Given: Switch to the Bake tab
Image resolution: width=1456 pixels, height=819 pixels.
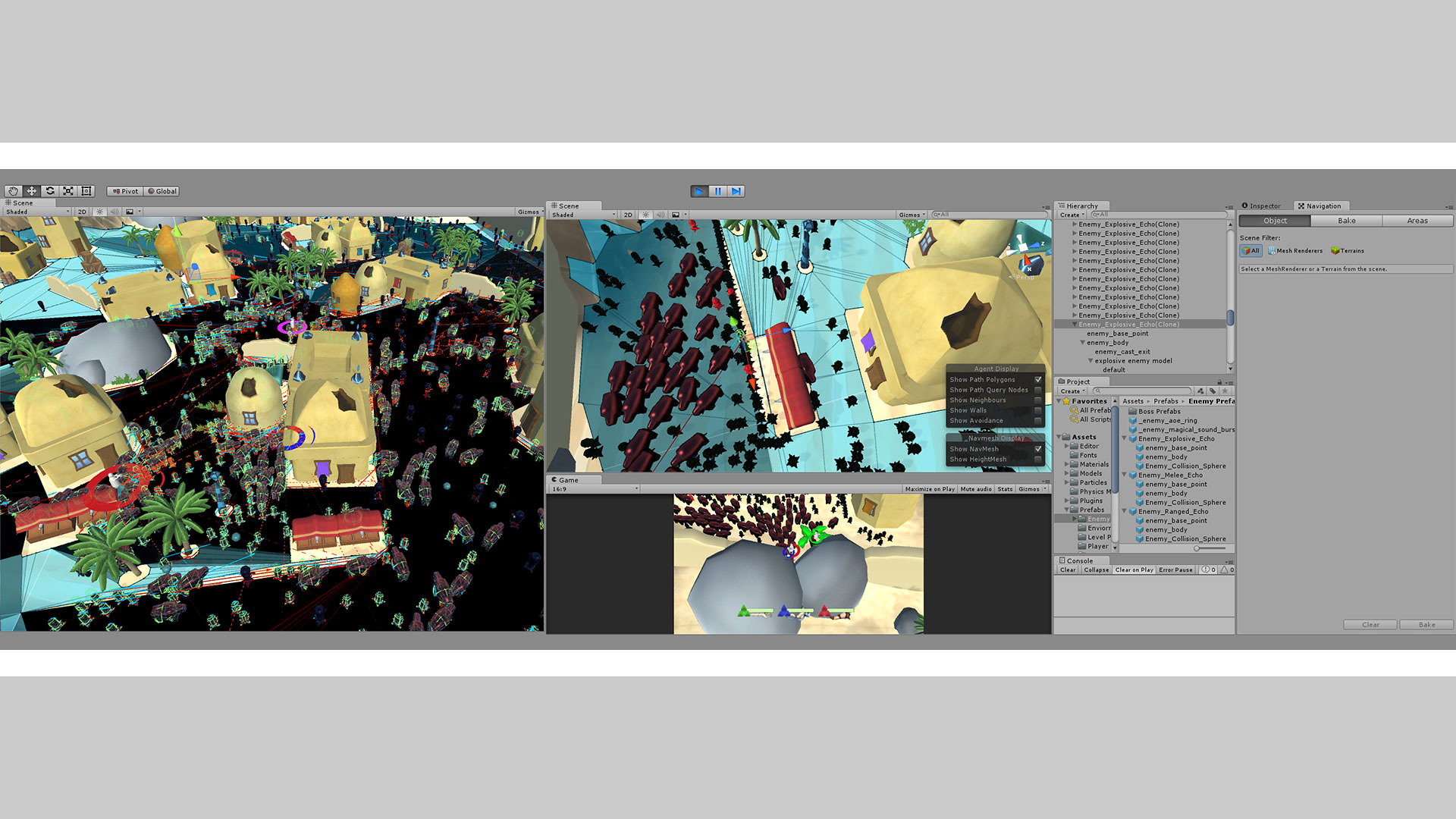Looking at the screenshot, I should (1346, 221).
